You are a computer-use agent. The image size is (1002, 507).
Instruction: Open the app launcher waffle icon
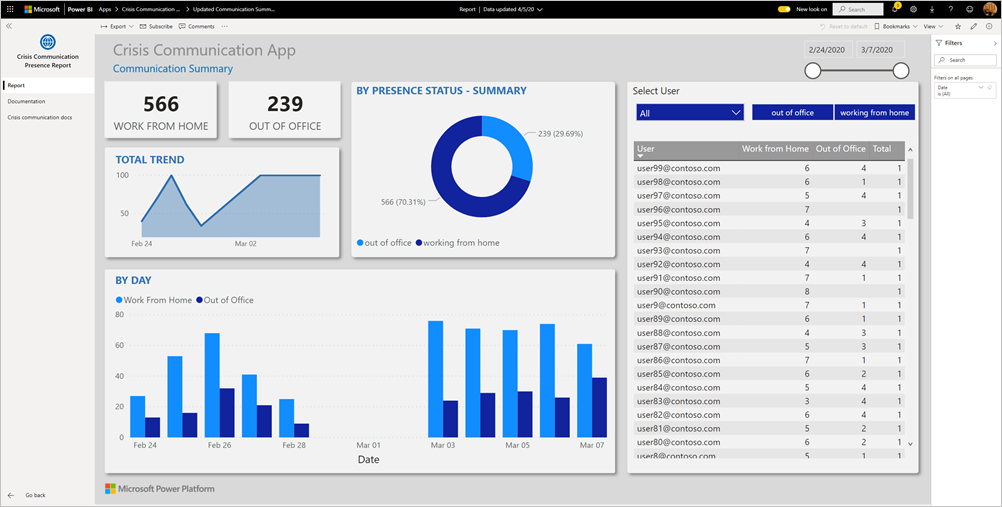pyautogui.click(x=10, y=10)
